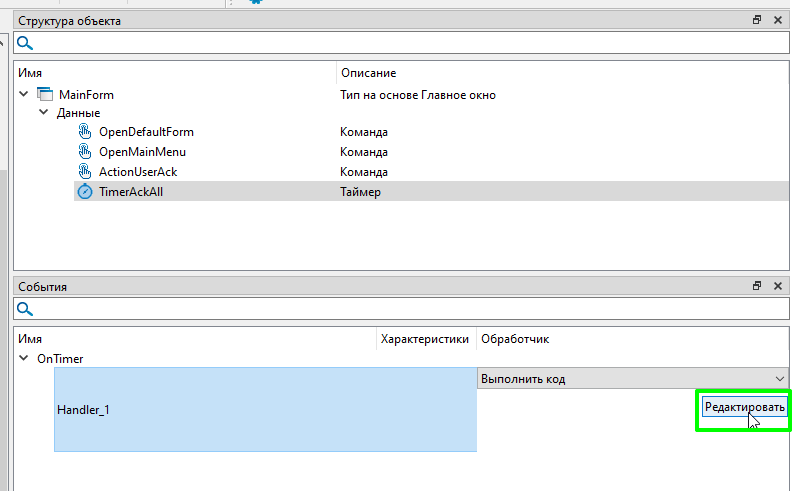Image resolution: width=795 pixels, height=491 pixels.
Task: Open the Выполнить код handler dropdown
Action: point(780,378)
